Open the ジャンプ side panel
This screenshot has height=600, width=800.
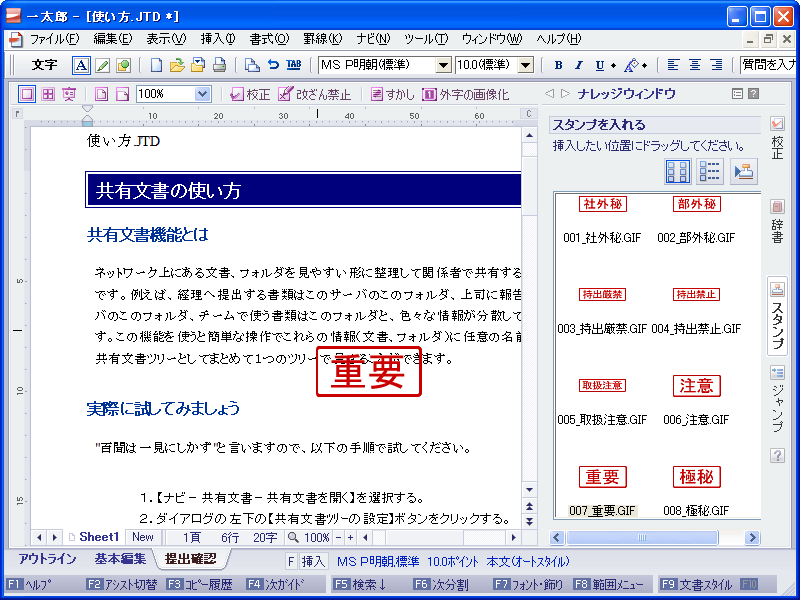(778, 399)
